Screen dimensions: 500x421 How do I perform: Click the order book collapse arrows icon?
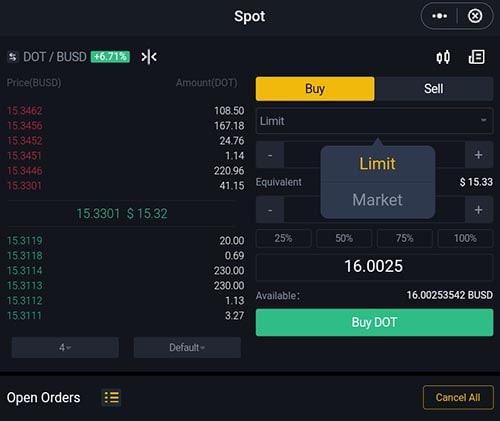(149, 57)
